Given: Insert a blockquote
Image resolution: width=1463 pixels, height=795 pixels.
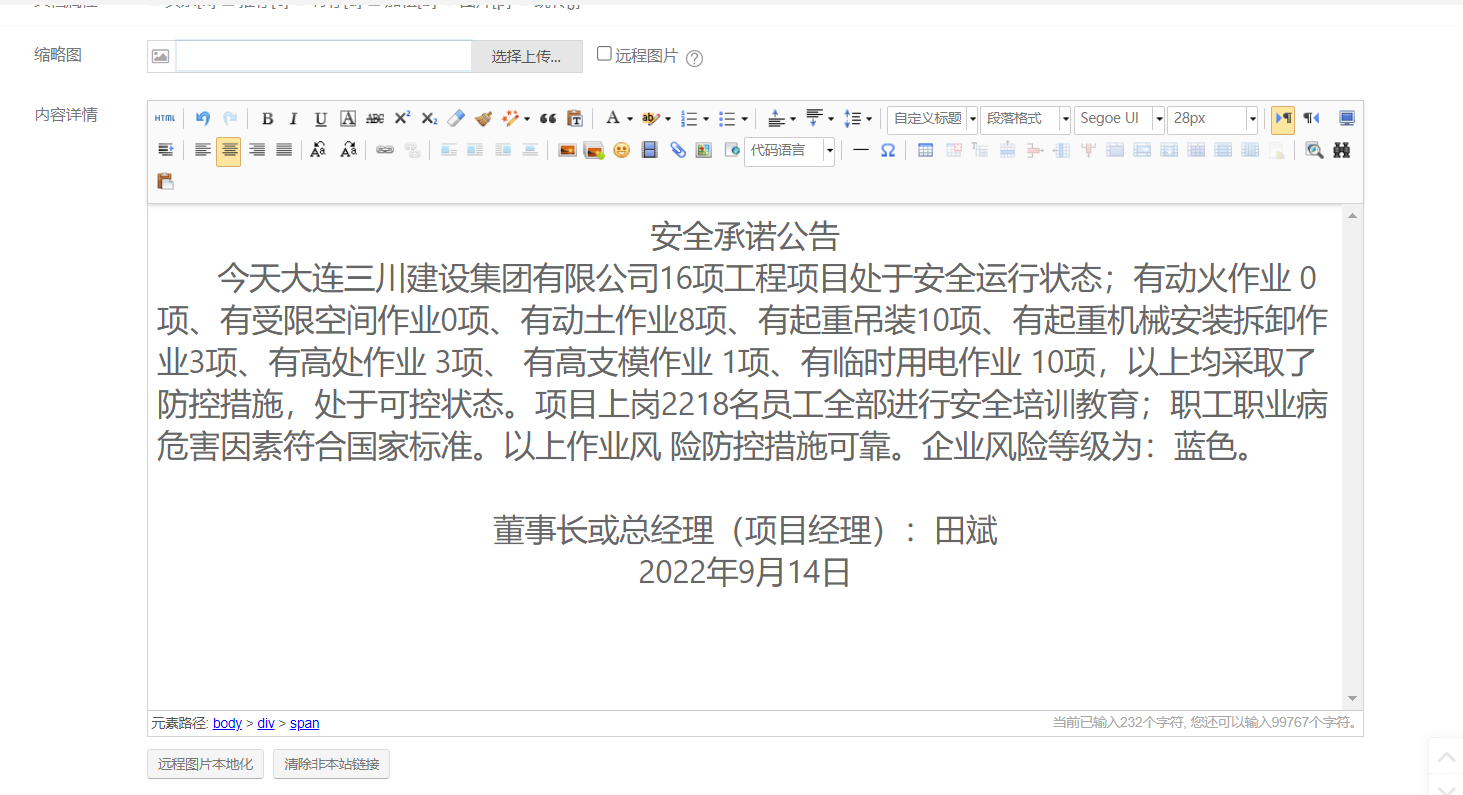Looking at the screenshot, I should [548, 119].
